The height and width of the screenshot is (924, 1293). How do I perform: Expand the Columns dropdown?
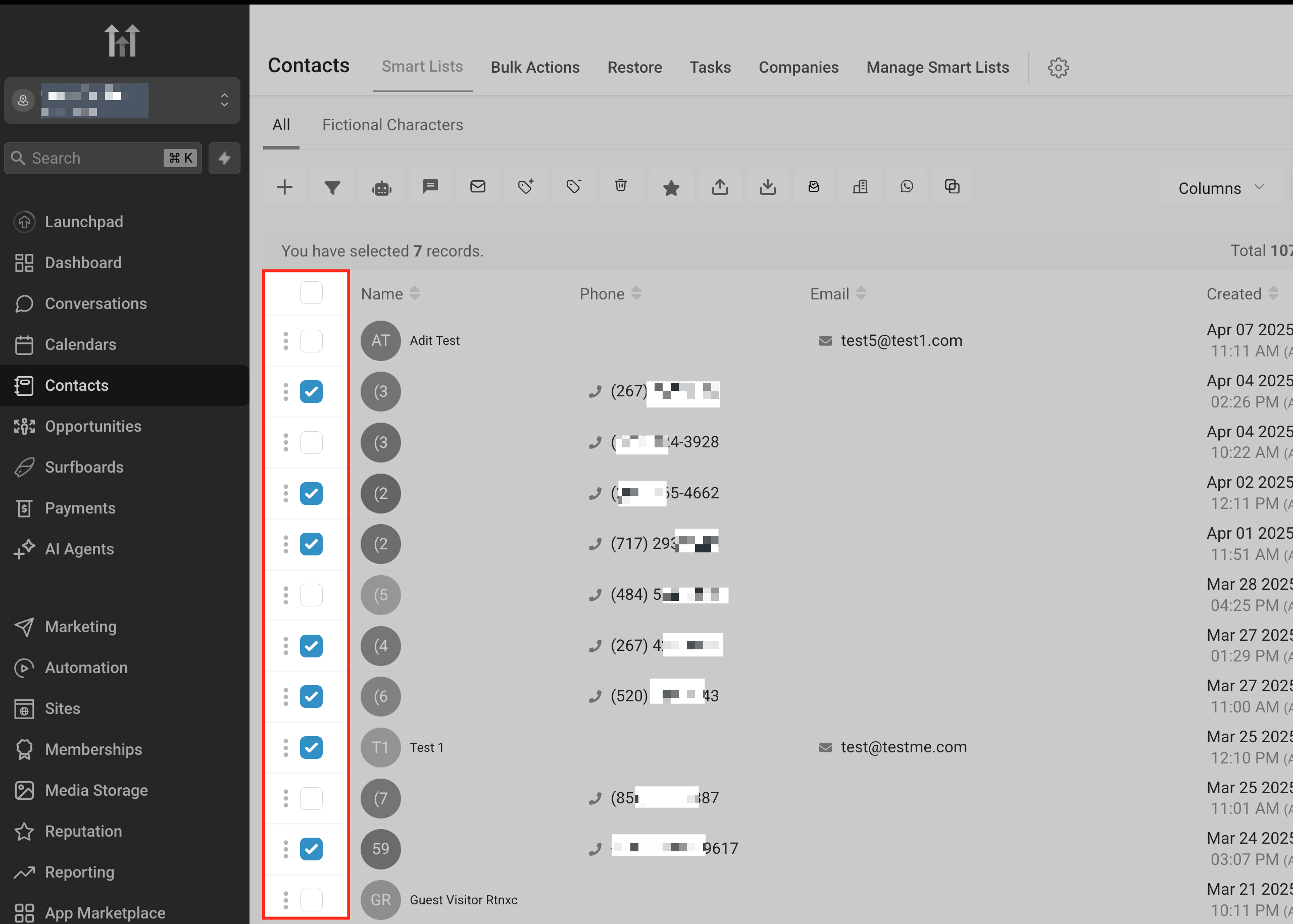tap(1220, 188)
